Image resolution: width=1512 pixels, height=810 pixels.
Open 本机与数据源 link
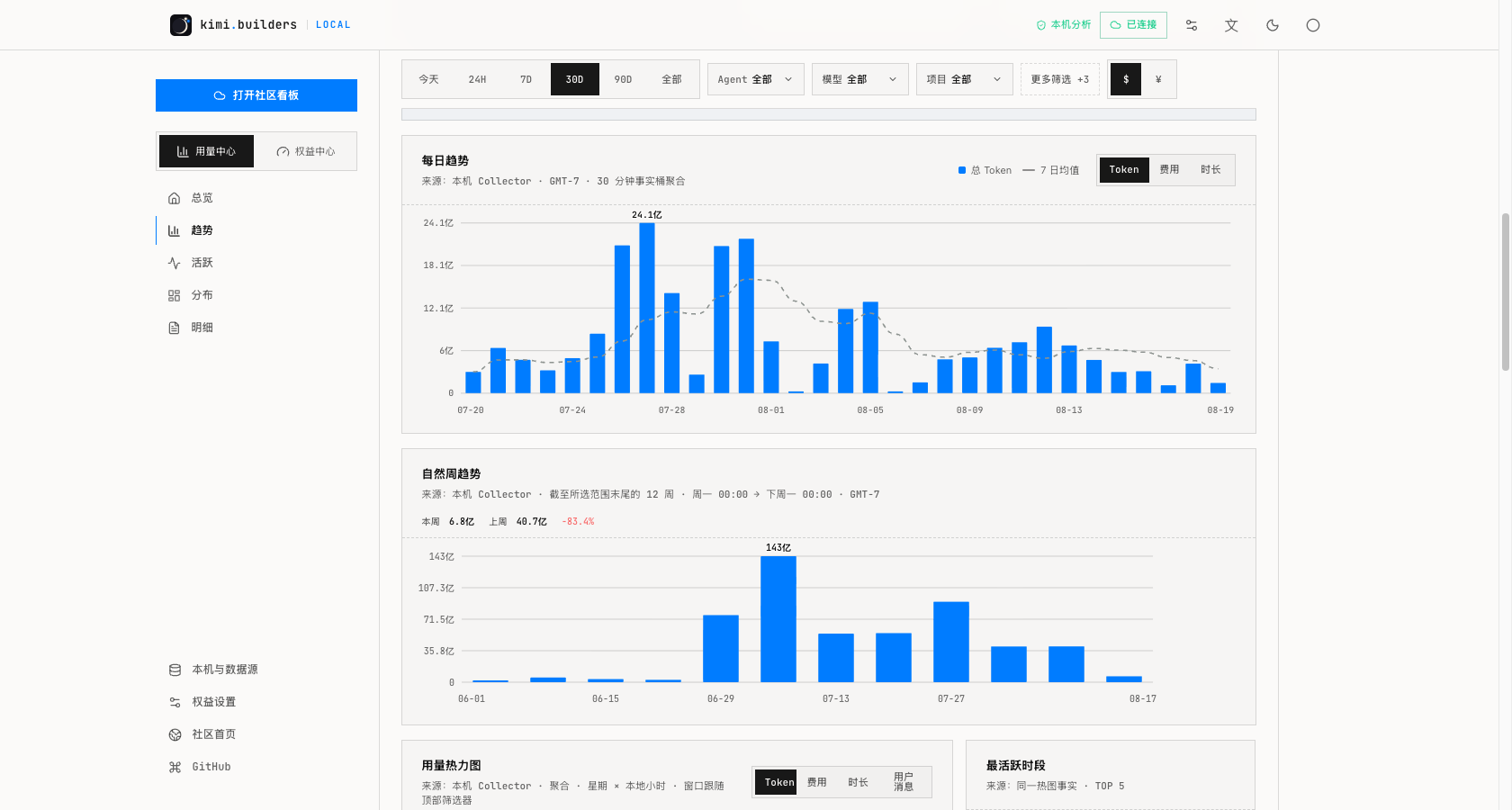pyautogui.click(x=256, y=670)
